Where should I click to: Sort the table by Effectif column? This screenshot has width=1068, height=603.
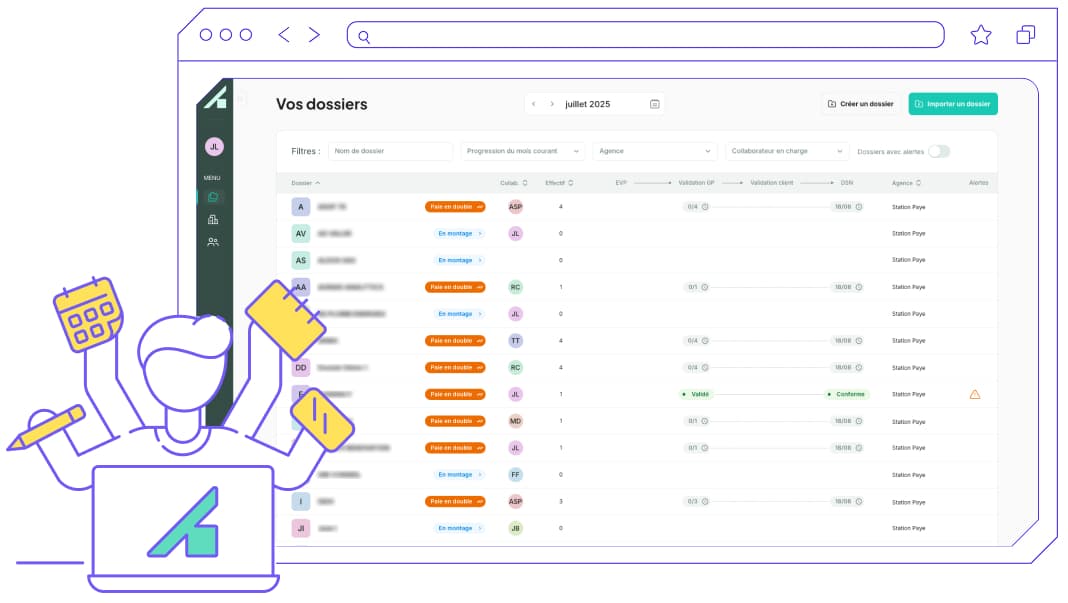[559, 183]
